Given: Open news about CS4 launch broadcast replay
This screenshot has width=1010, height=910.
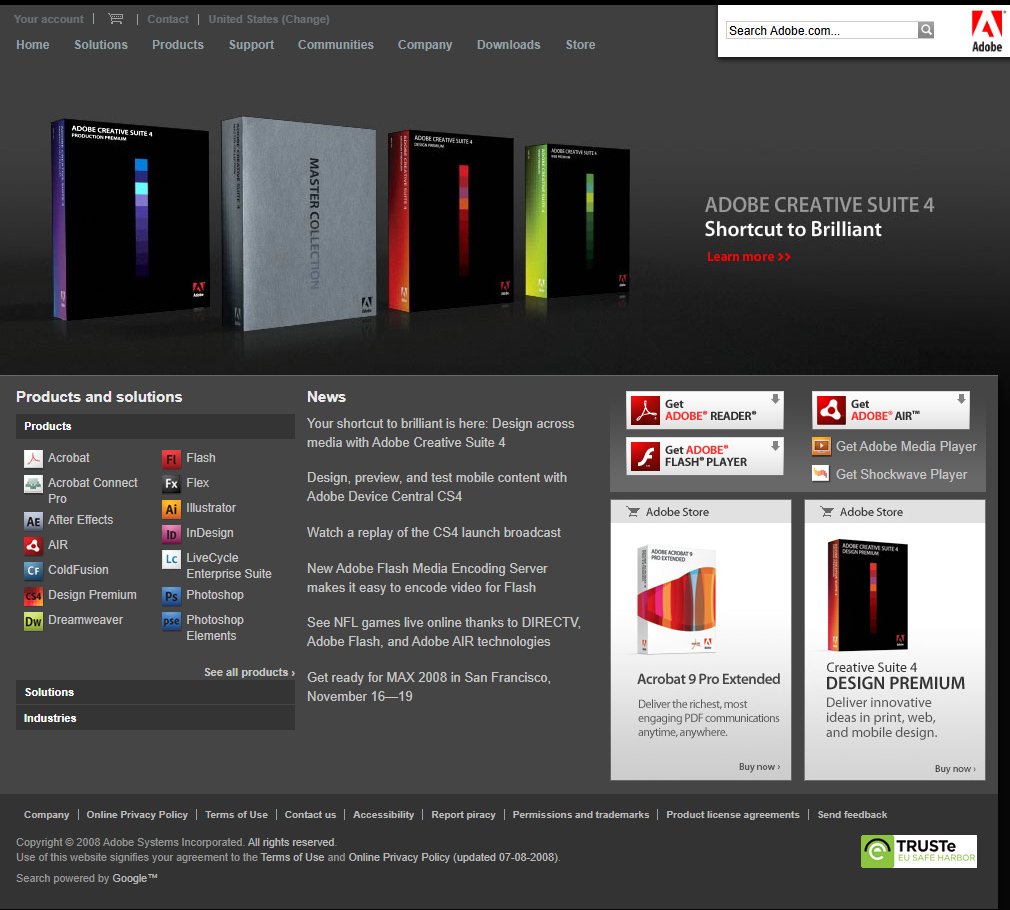Looking at the screenshot, I should tap(434, 533).
